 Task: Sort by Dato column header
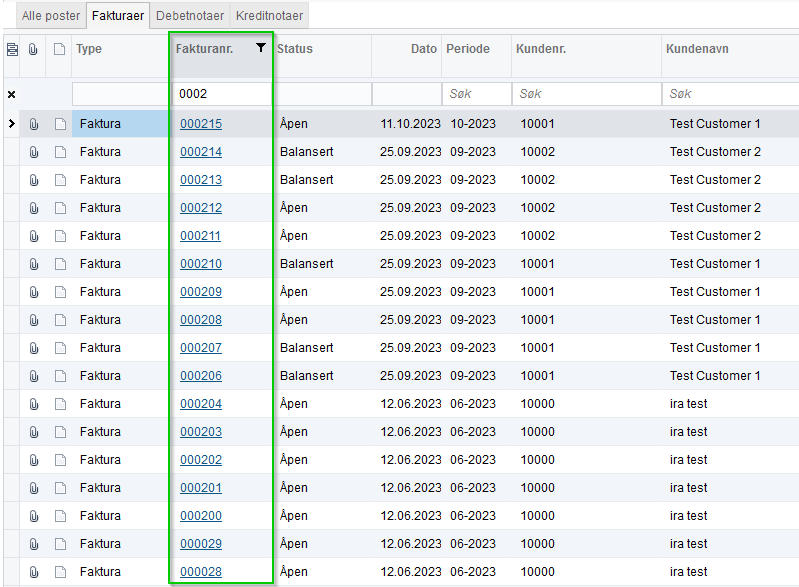pos(423,49)
